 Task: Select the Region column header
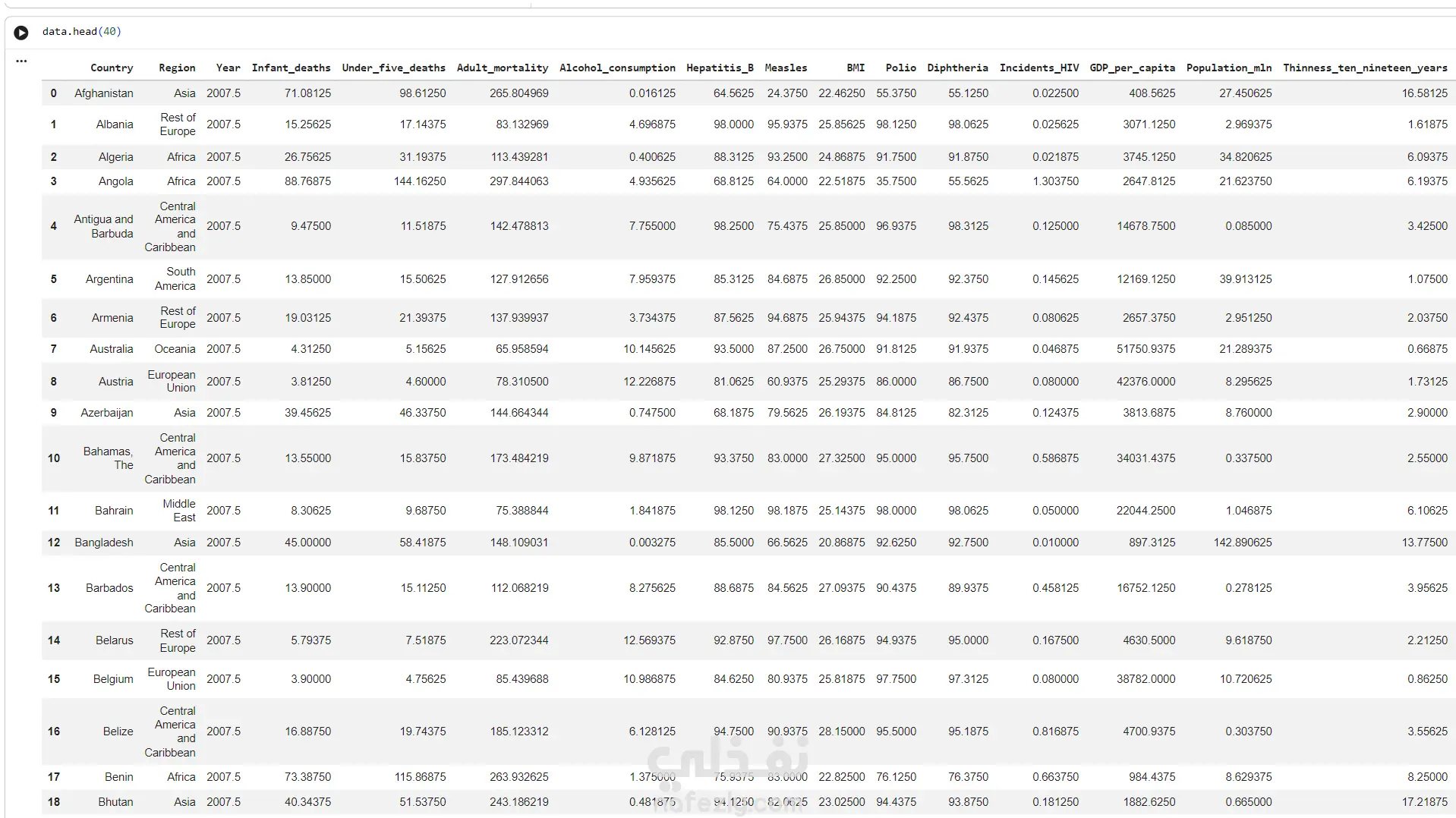[177, 68]
